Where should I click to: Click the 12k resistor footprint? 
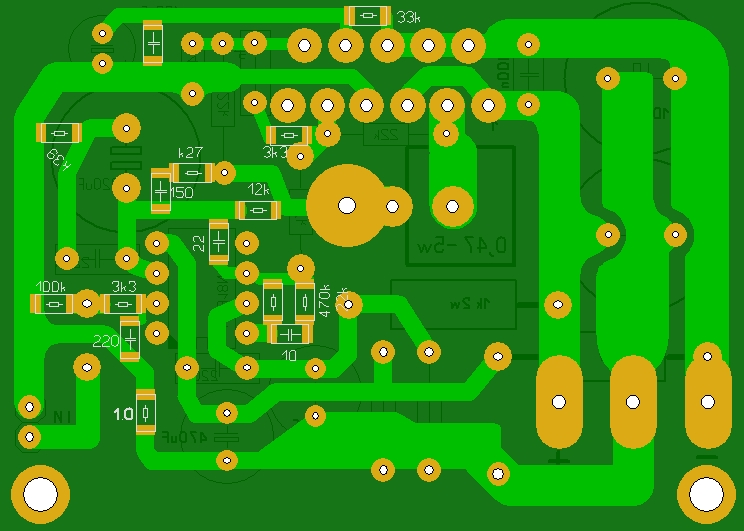point(258,210)
